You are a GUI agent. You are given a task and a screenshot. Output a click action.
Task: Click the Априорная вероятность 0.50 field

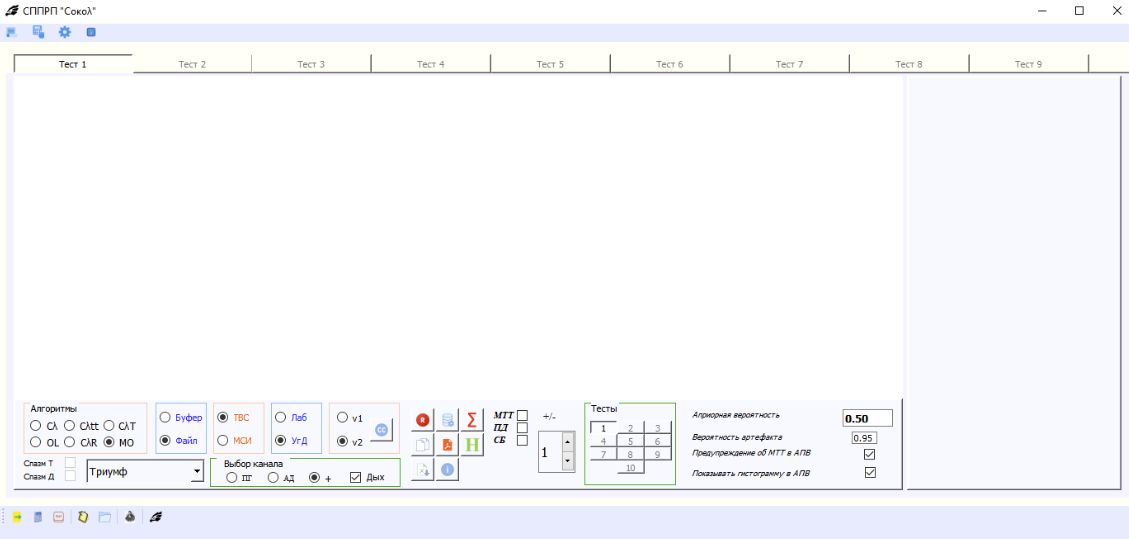[867, 419]
